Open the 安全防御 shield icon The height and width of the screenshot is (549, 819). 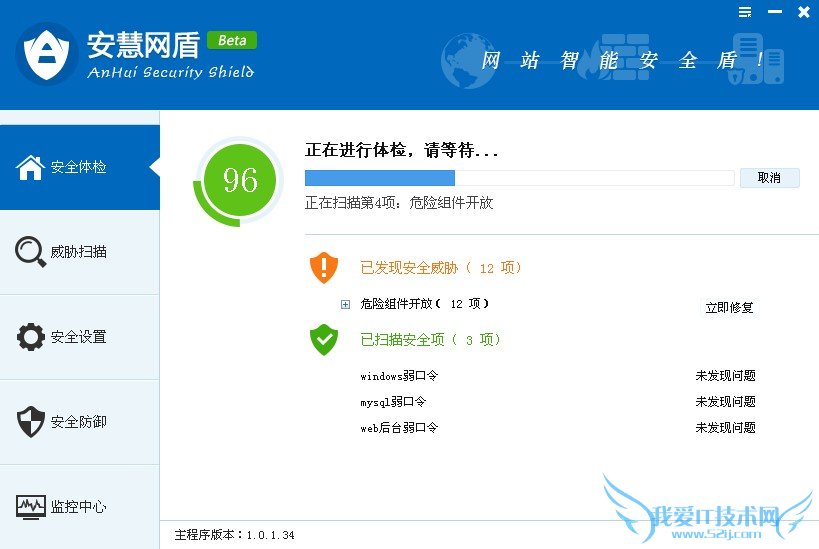click(x=30, y=422)
